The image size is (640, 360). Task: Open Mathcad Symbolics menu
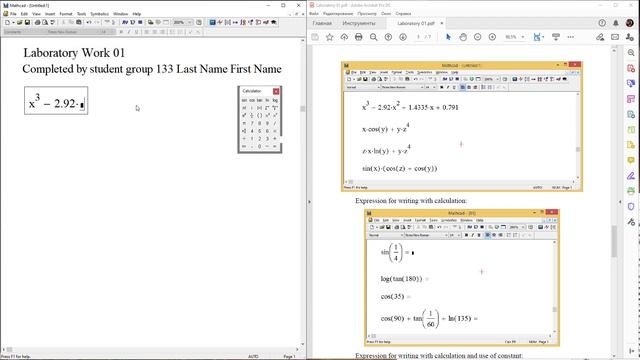[x=99, y=13]
